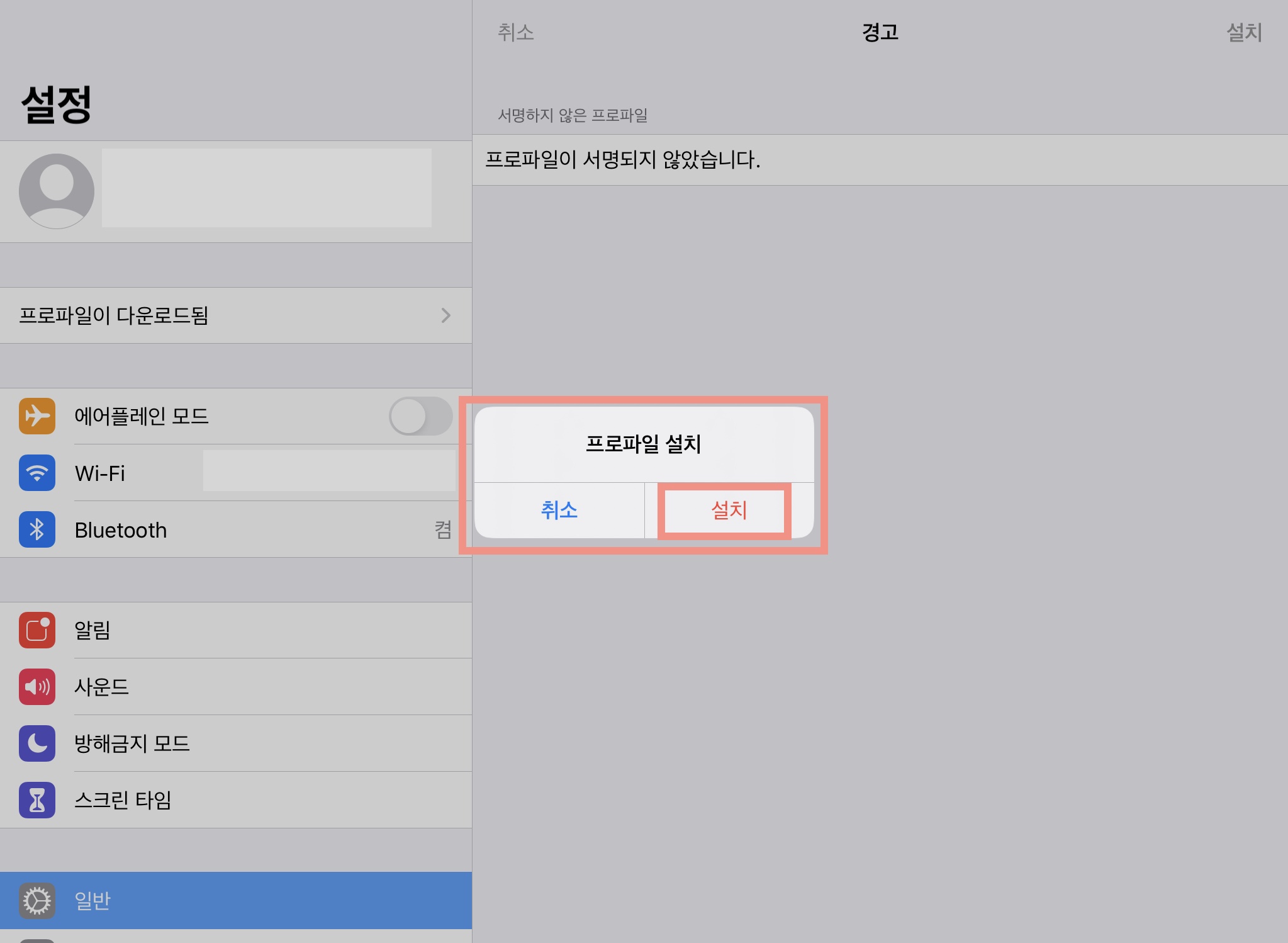The height and width of the screenshot is (943, 1288).
Task: Click the 사운드 speaker icon
Action: tap(37, 686)
